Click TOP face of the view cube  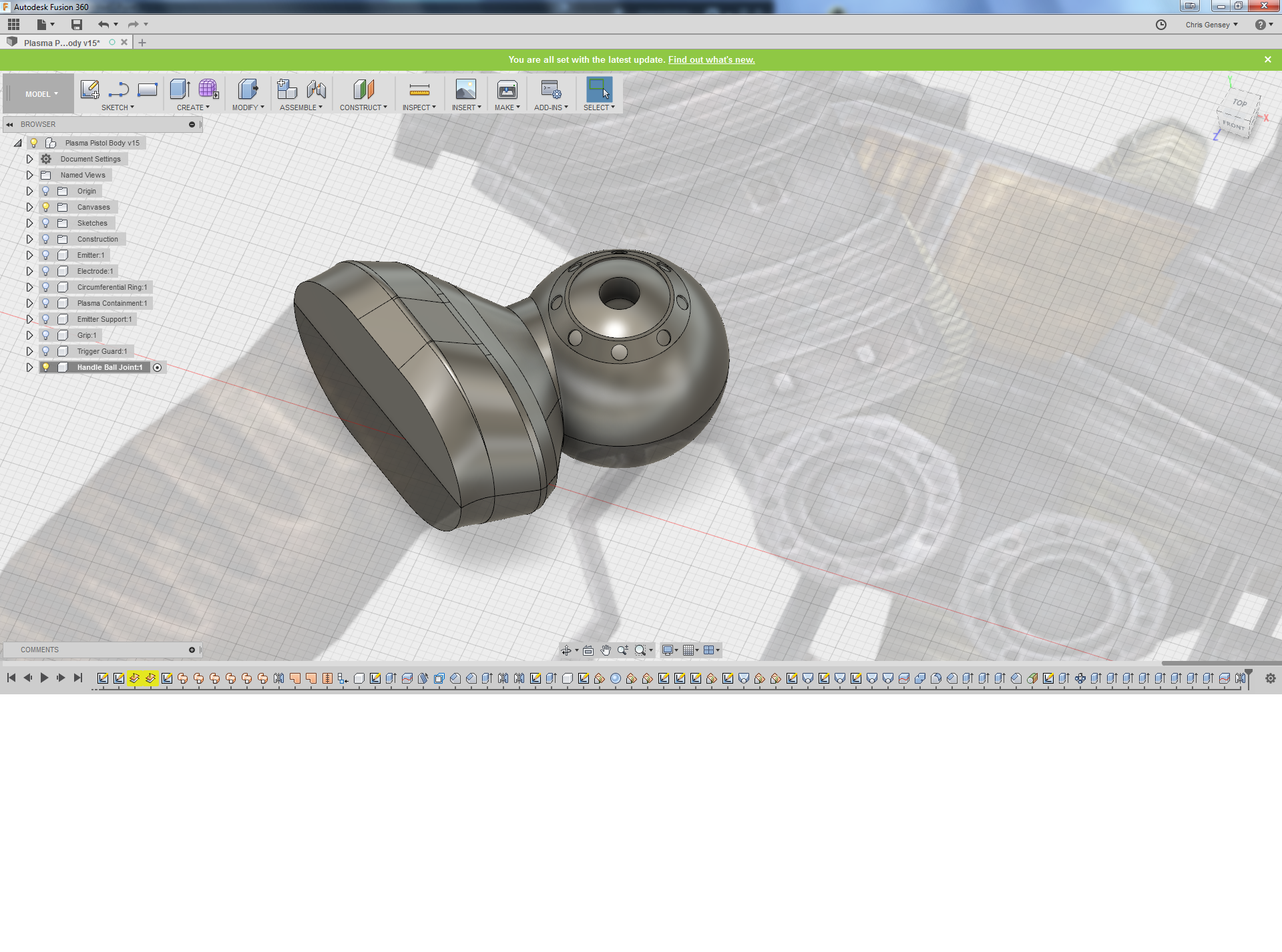tap(1240, 103)
